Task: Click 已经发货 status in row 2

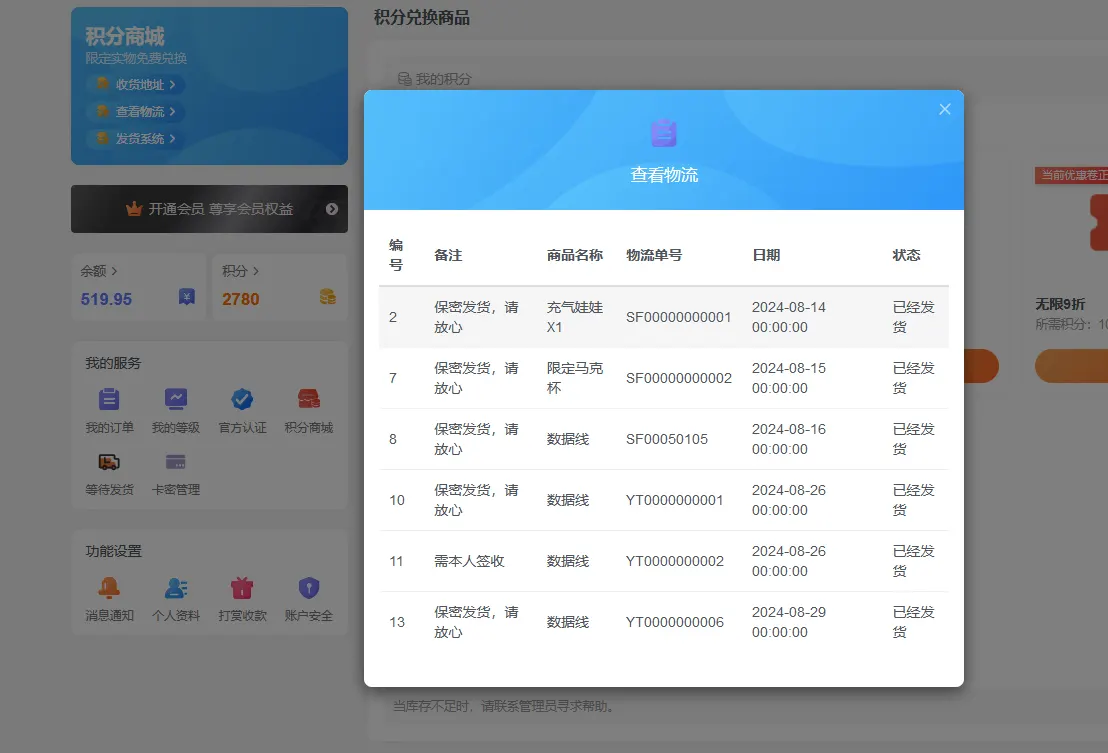Action: pyautogui.click(x=914, y=317)
